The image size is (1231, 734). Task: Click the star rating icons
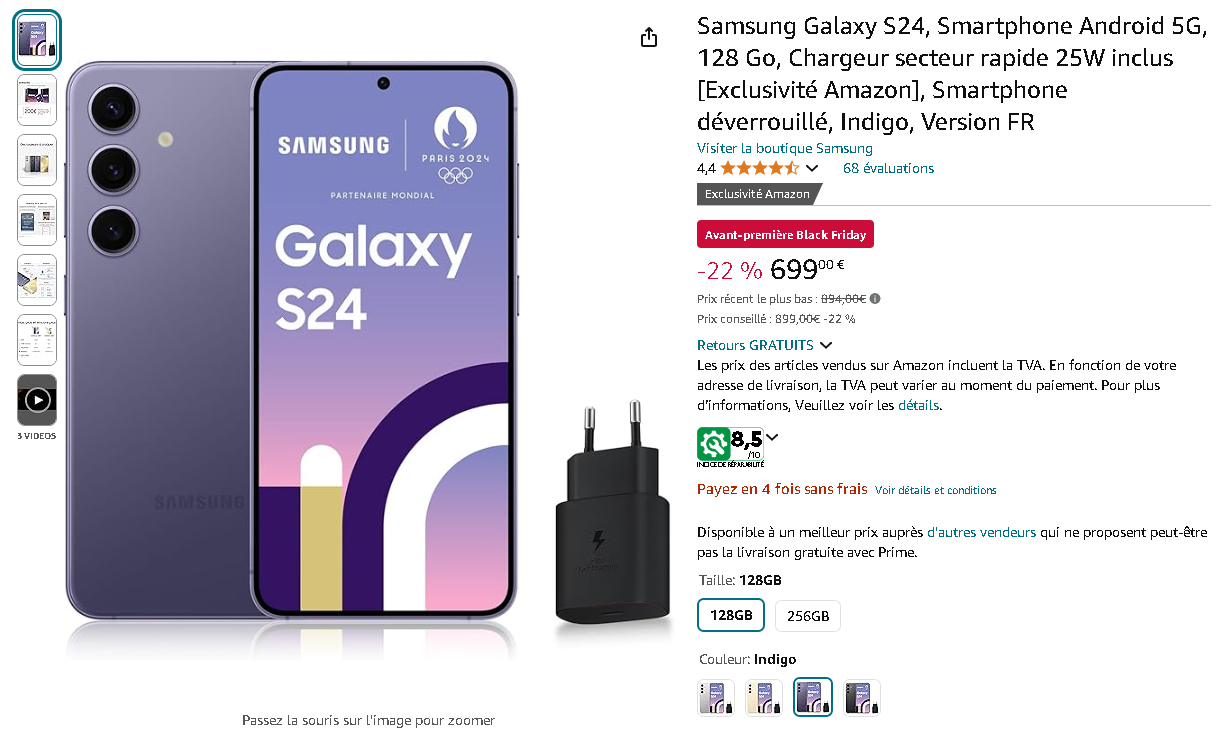click(x=759, y=168)
